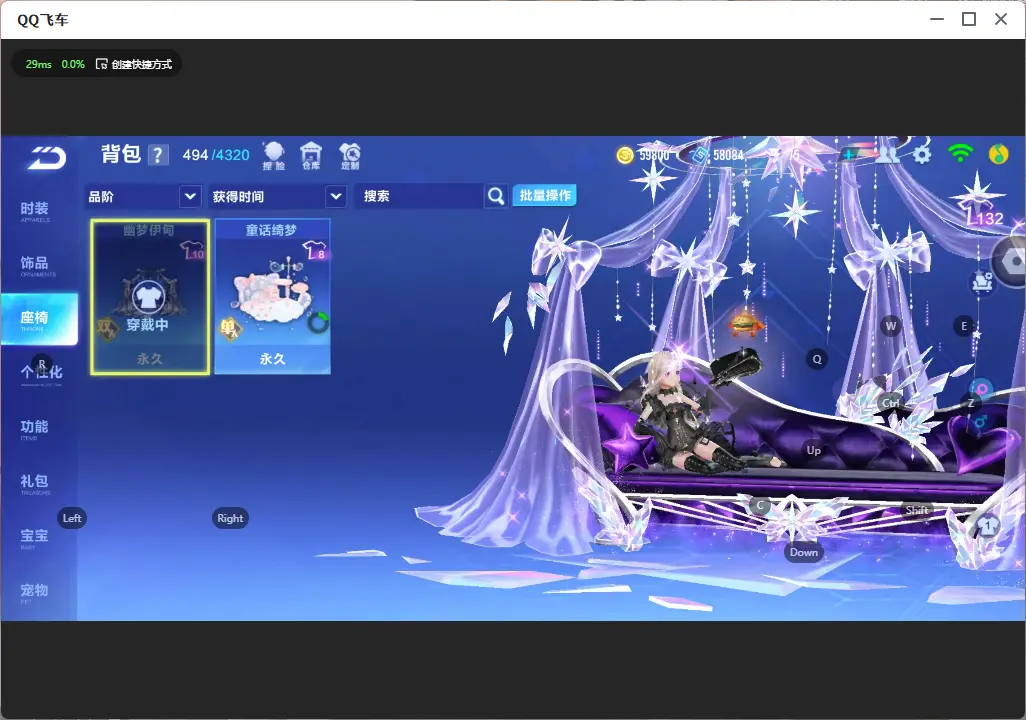This screenshot has height=720, width=1026.
Task: Open the 仓库 warehouse icon
Action: [311, 156]
